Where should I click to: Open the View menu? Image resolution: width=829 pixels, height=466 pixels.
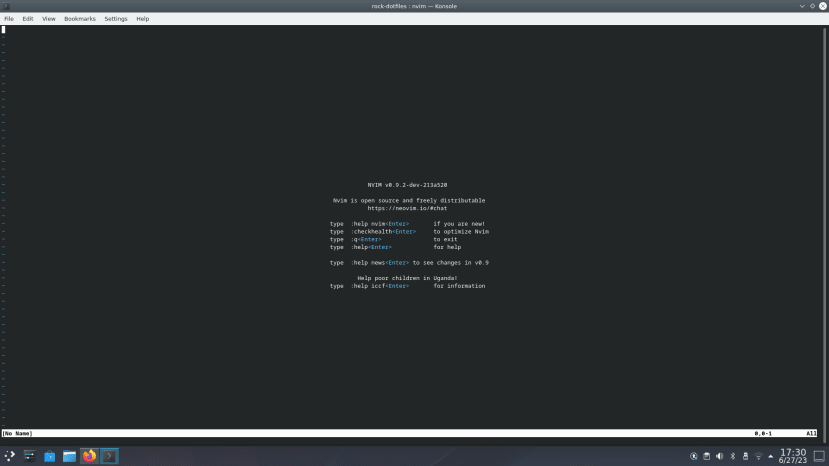tap(49, 19)
